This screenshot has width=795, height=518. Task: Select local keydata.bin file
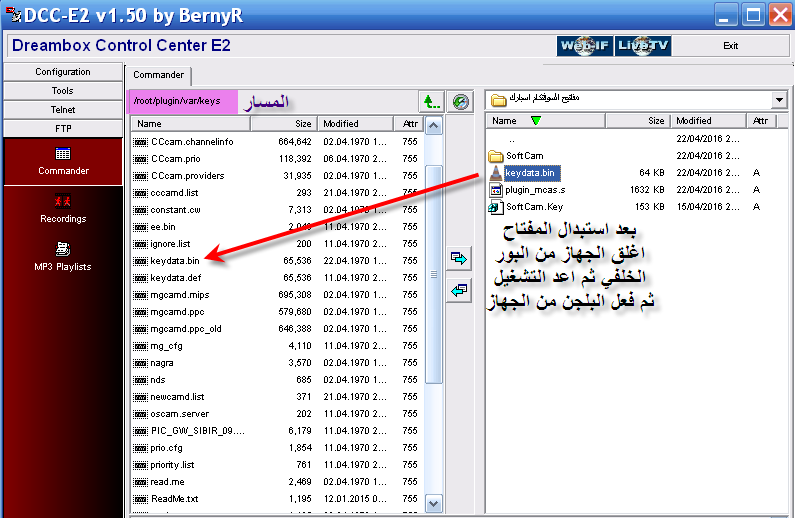[532, 173]
